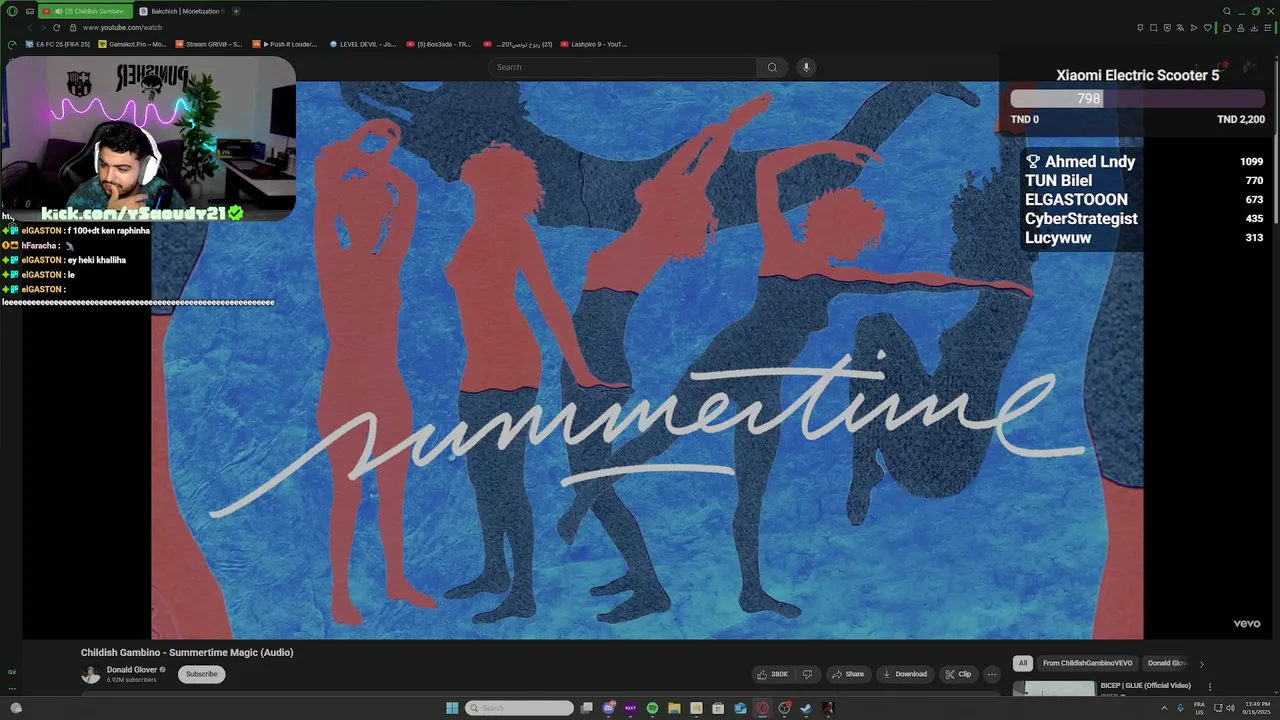Click the Opera GX logo menu button

(x=12, y=11)
